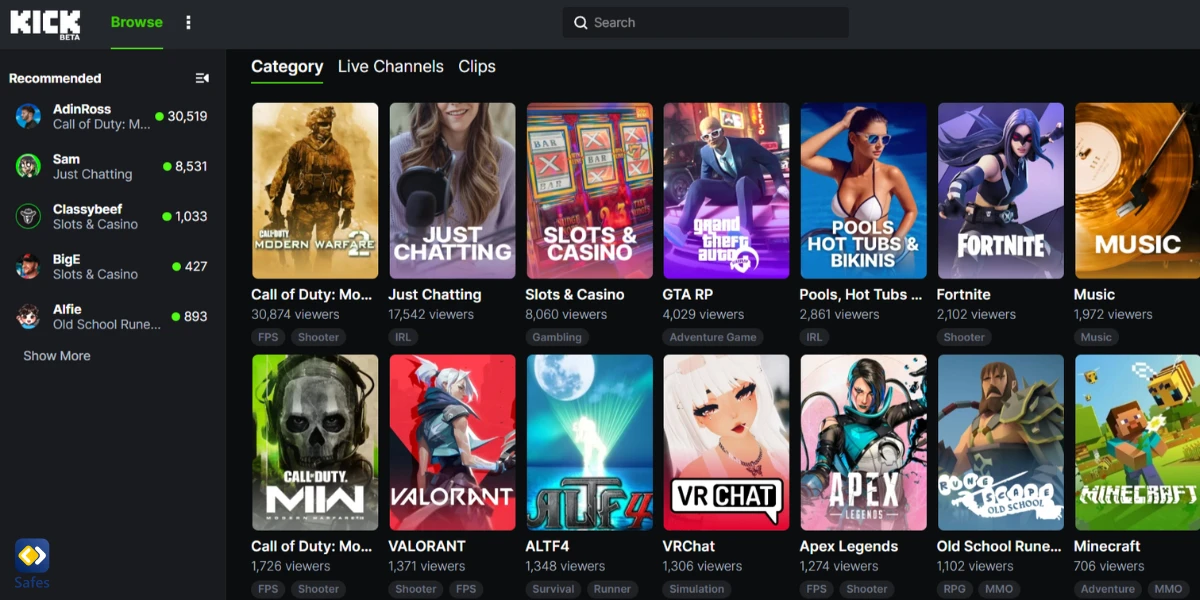The image size is (1200, 600).
Task: Open the three-dot more options menu
Action: tap(188, 23)
